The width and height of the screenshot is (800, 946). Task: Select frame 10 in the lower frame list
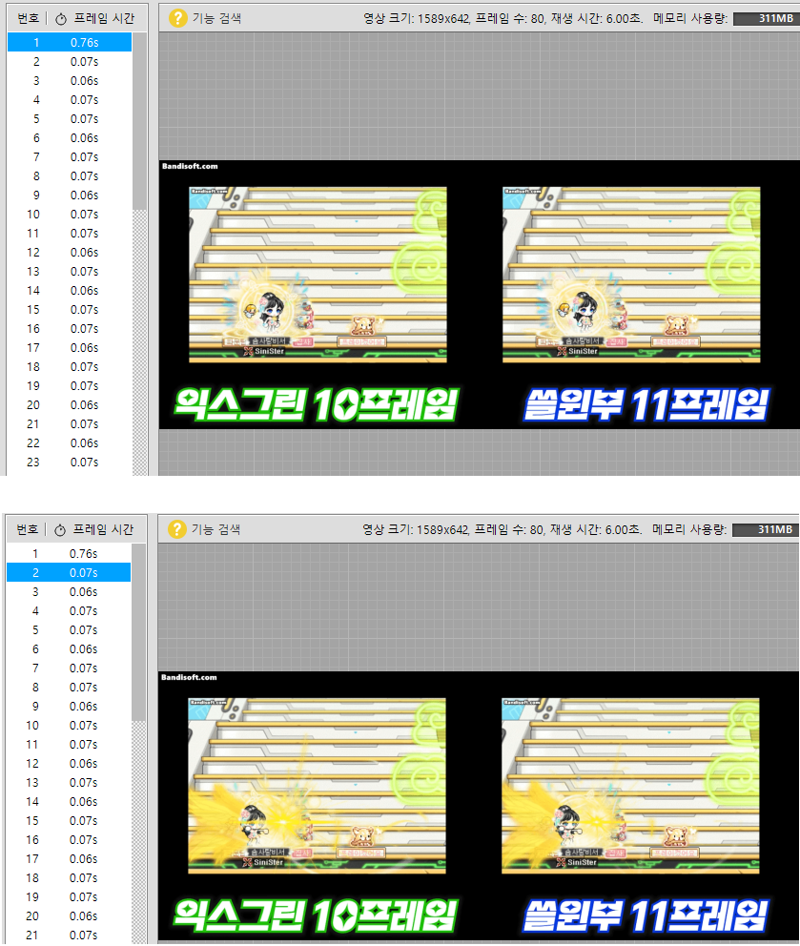(69, 725)
